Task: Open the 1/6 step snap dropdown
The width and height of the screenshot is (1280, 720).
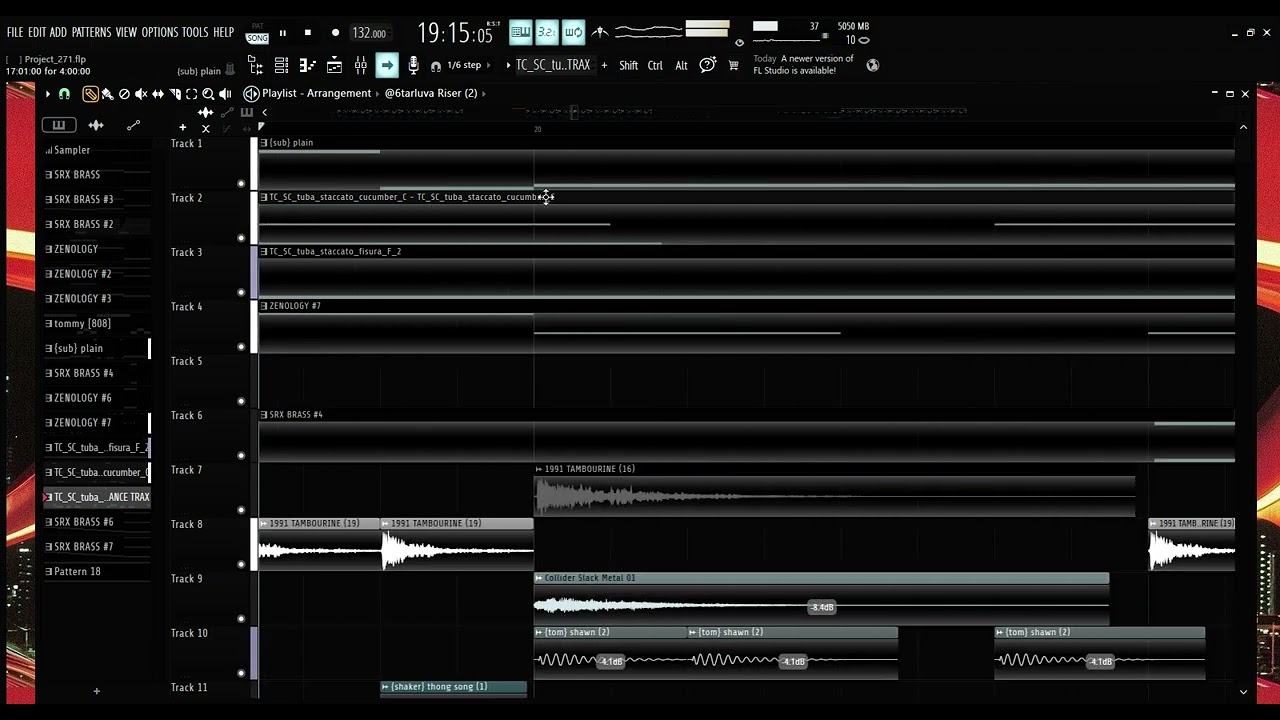Action: coord(469,65)
